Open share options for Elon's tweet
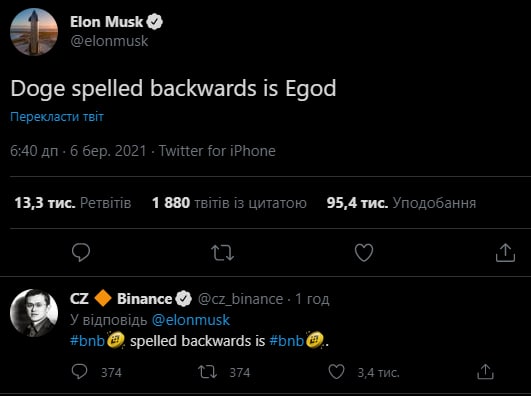This screenshot has height=396, width=531. (505, 253)
